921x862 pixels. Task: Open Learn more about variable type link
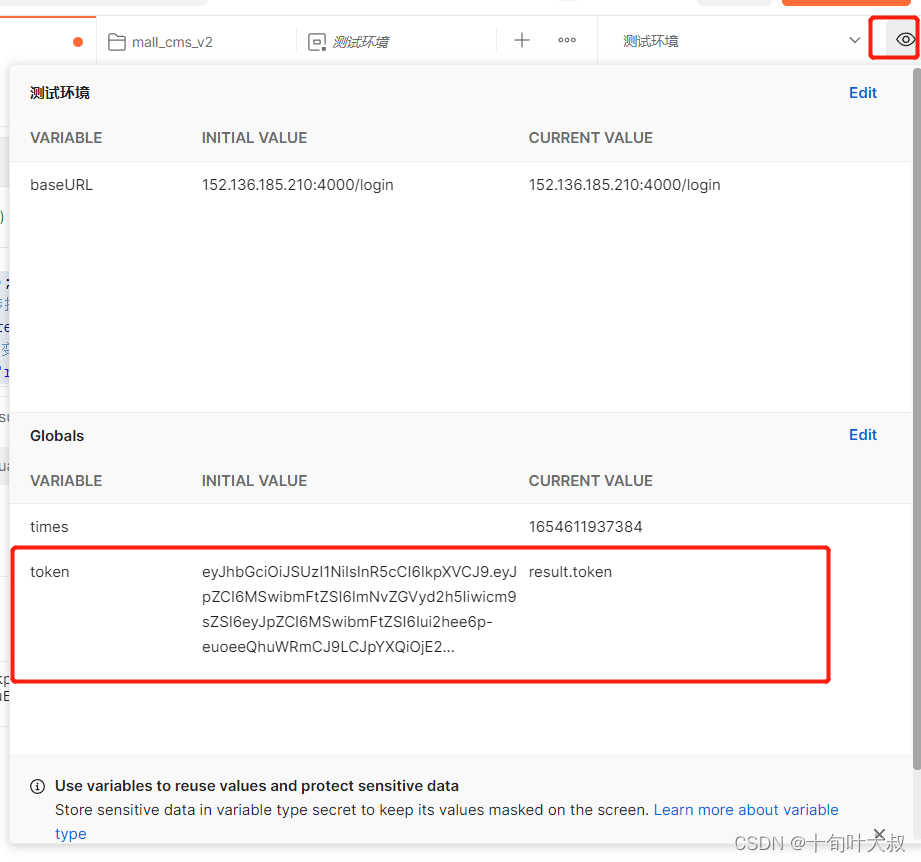tap(446, 821)
